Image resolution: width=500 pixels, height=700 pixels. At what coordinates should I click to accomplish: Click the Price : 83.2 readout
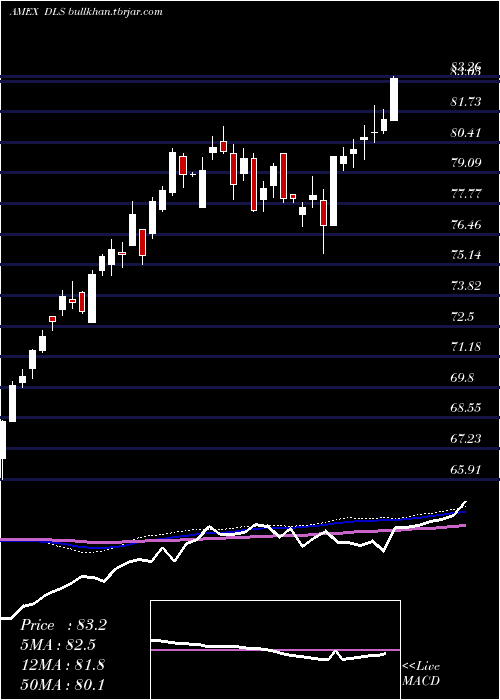coord(63,625)
